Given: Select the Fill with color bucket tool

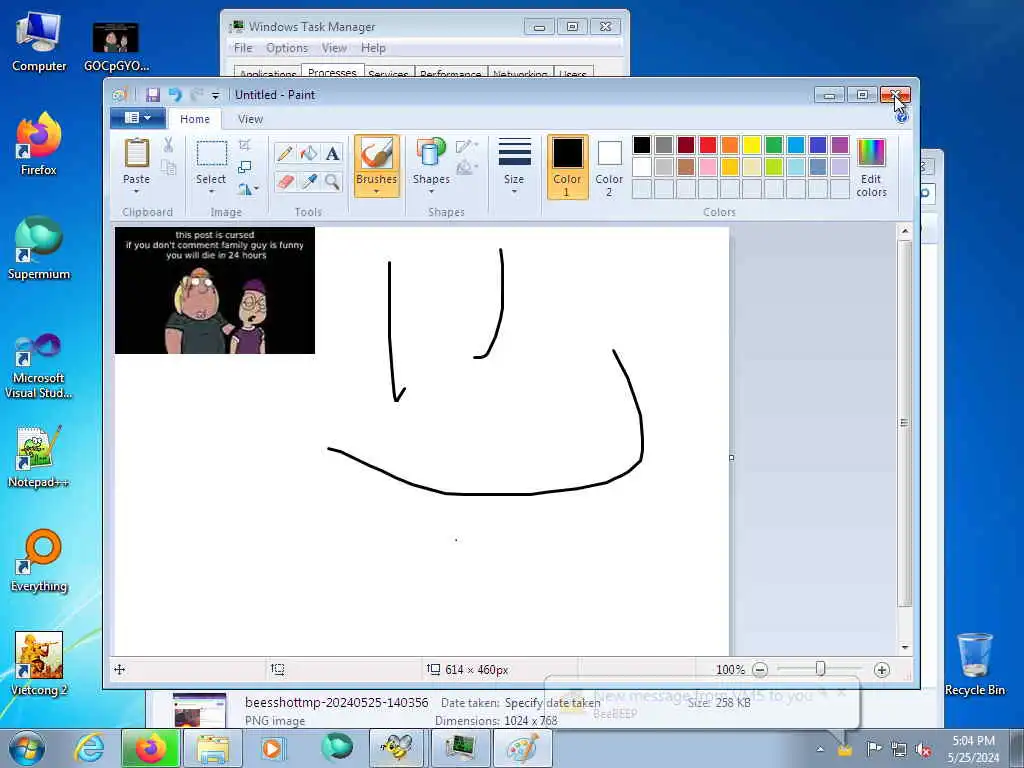Looking at the screenshot, I should click(x=309, y=153).
